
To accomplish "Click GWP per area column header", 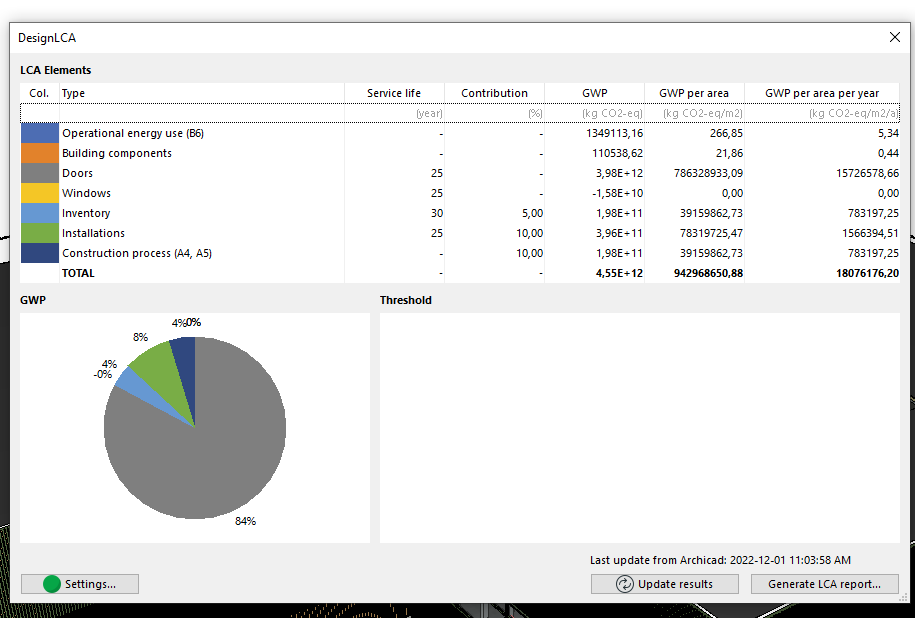I will click(694, 93).
